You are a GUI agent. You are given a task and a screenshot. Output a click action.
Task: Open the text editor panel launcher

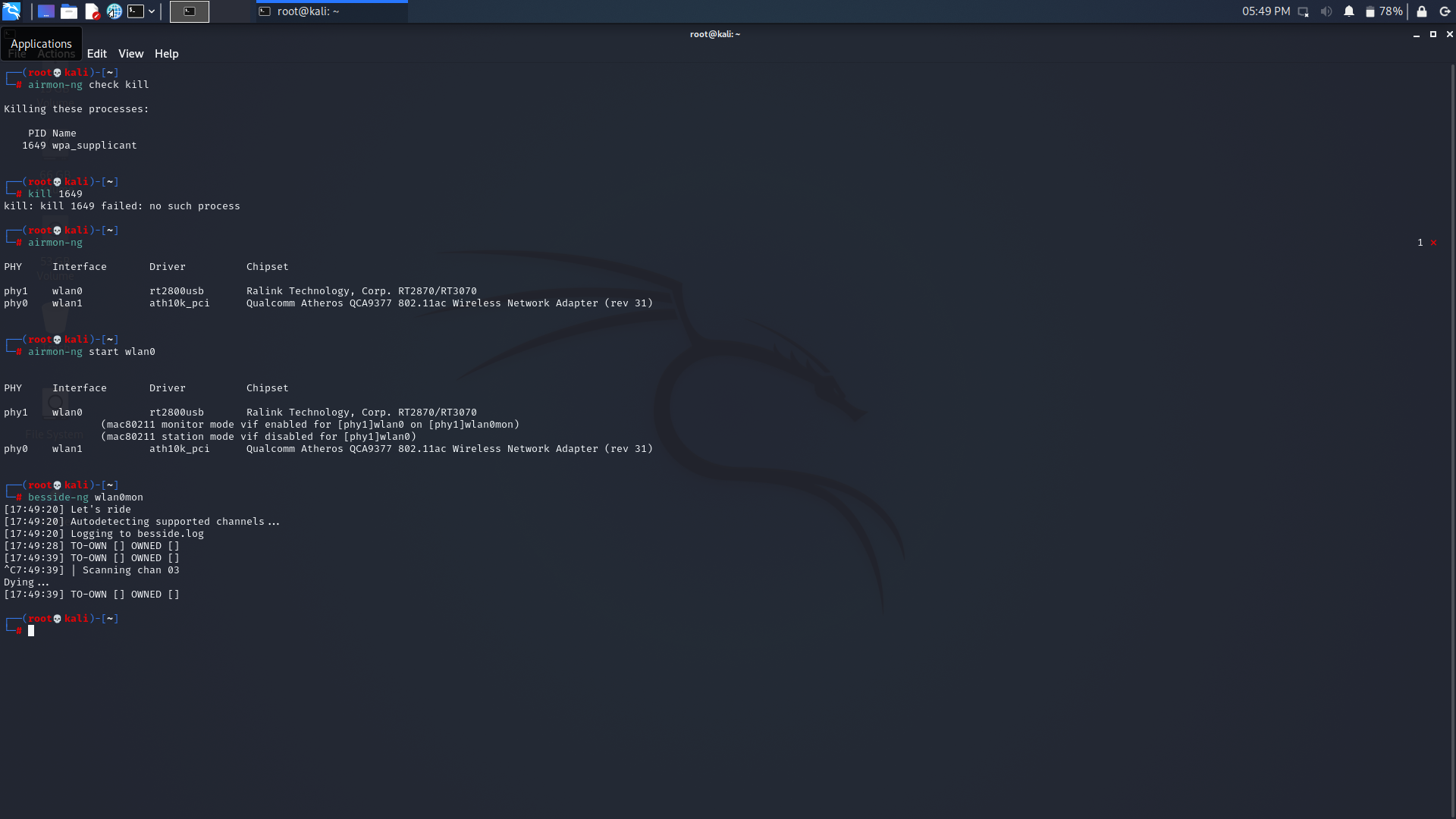point(92,11)
